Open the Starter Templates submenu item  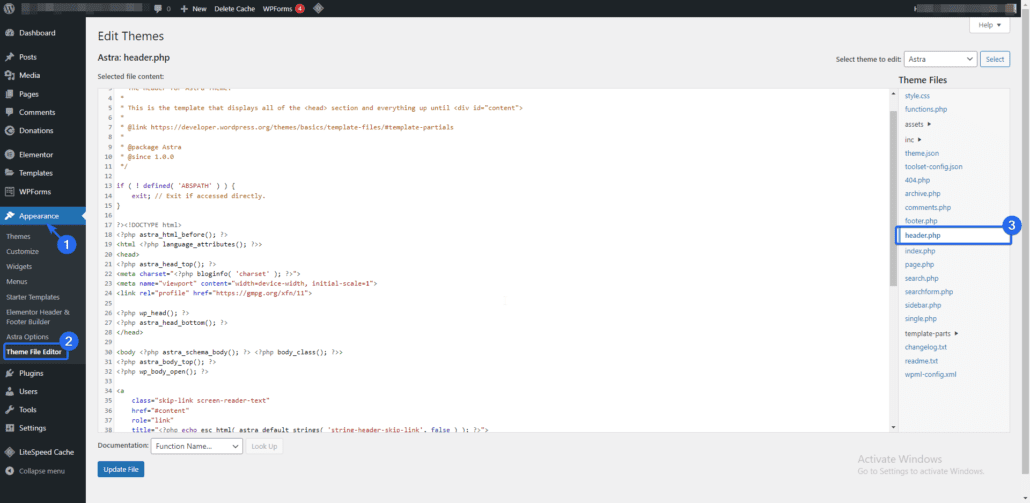tap(33, 297)
